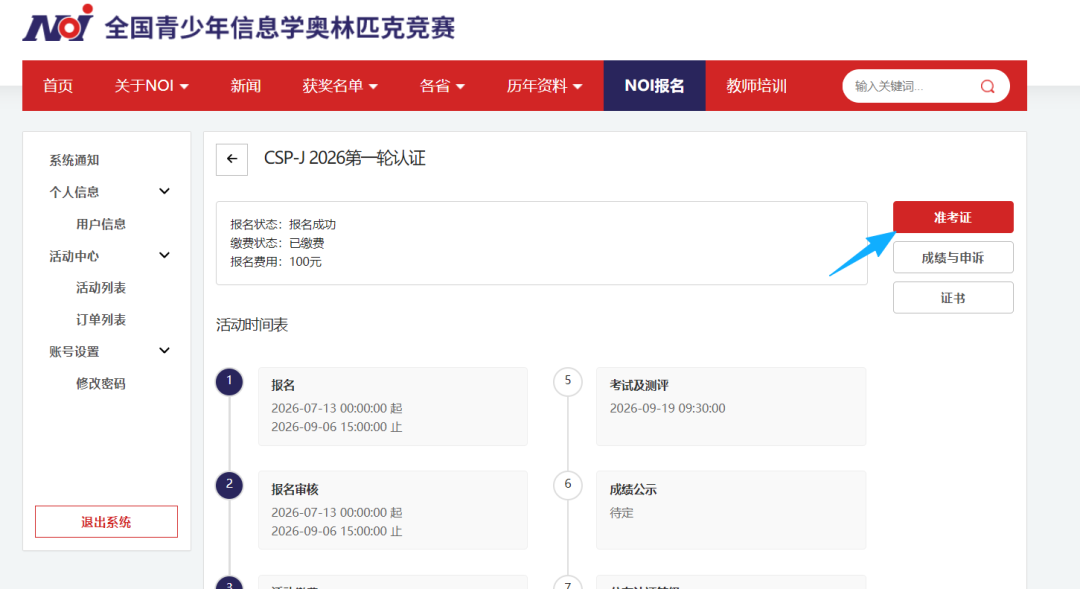Viewport: 1080px width, 589px height.
Task: Select timeline step 1 marker
Action: coord(229,381)
